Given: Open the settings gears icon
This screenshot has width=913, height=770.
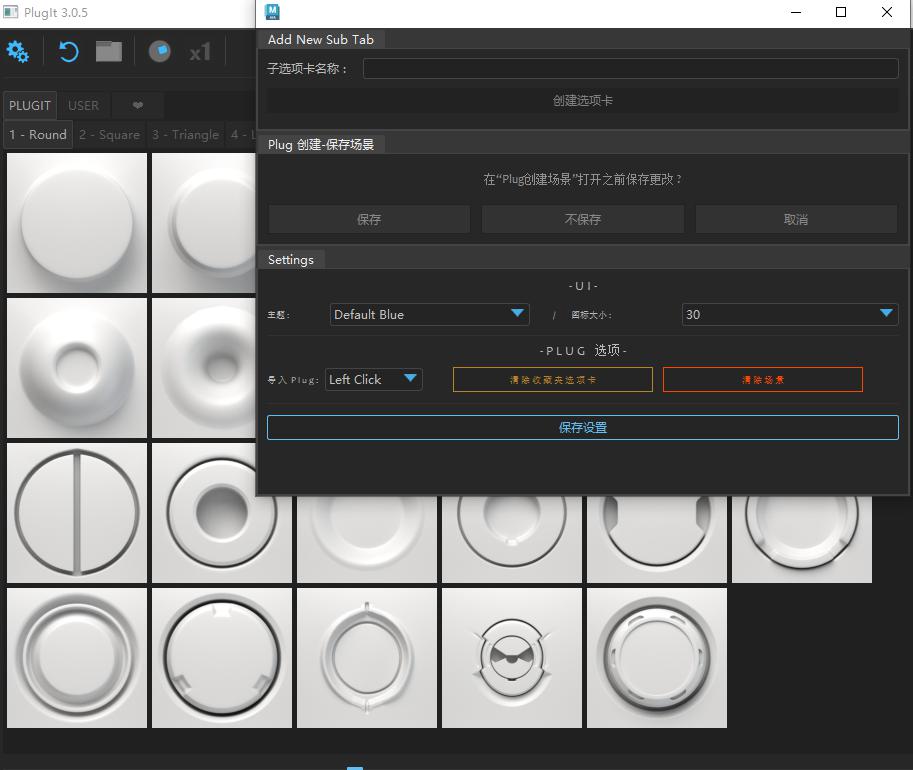Looking at the screenshot, I should 18,52.
